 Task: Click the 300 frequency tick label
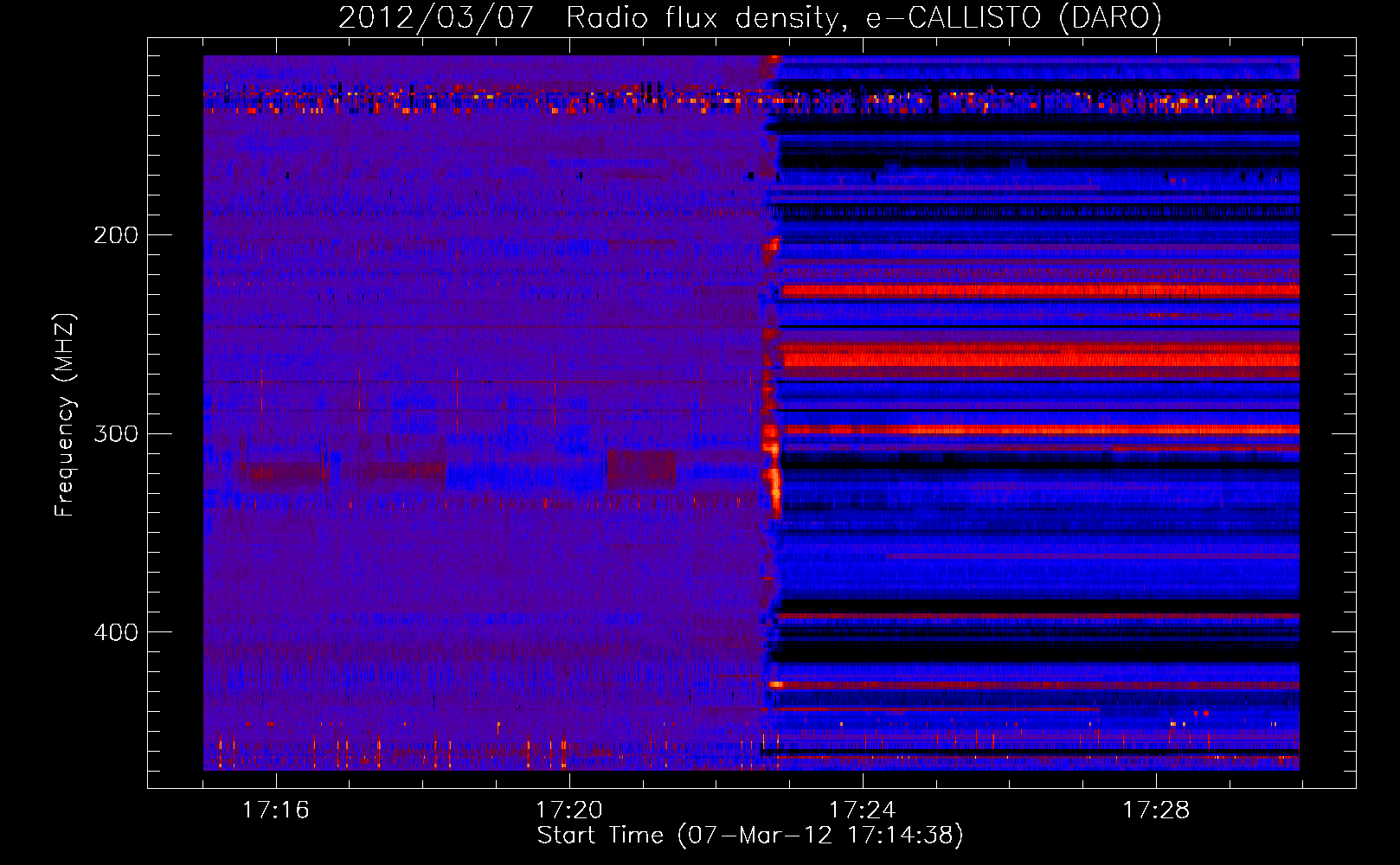(x=115, y=433)
